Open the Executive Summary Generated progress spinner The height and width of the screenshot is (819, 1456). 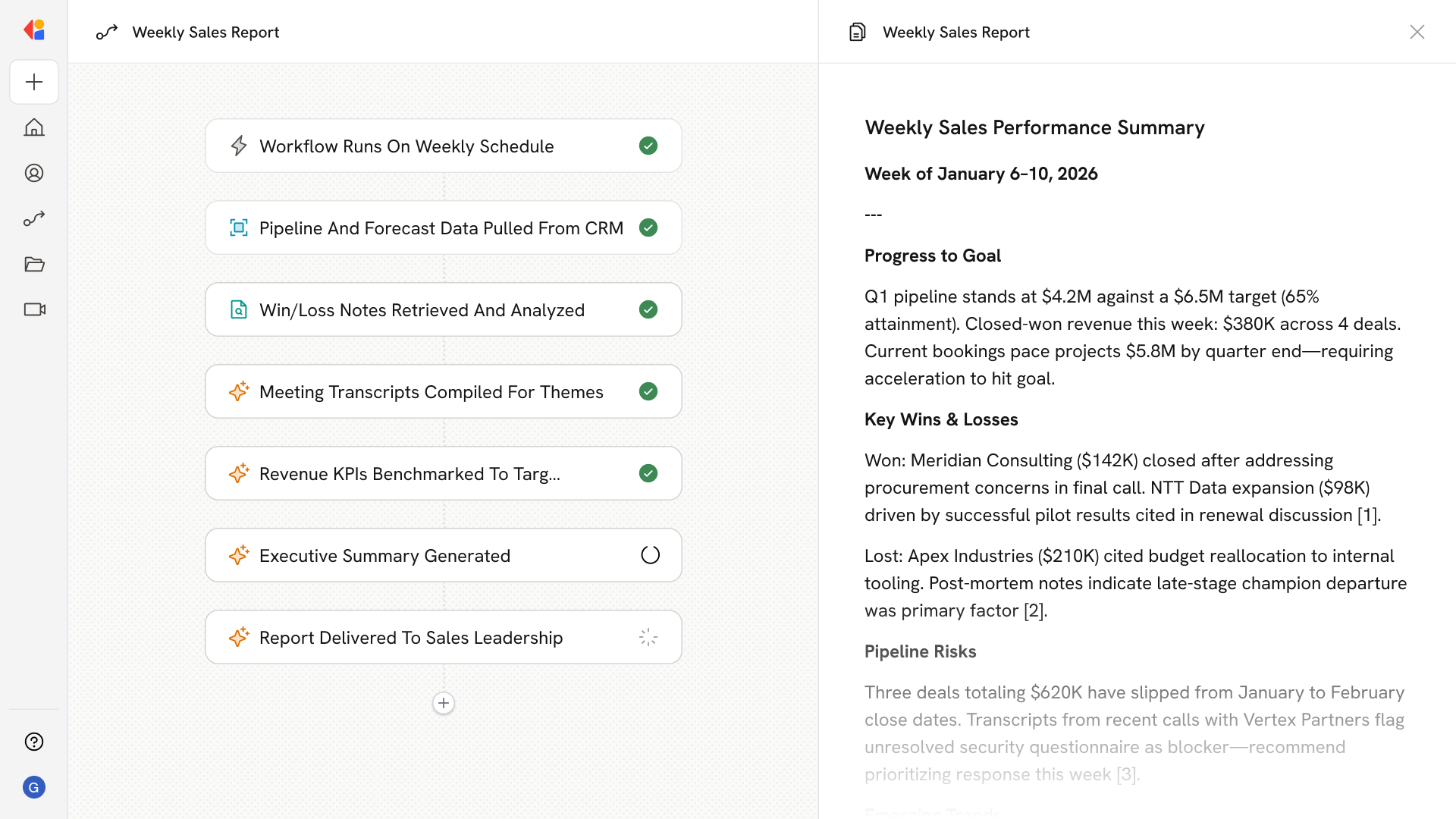pos(649,554)
